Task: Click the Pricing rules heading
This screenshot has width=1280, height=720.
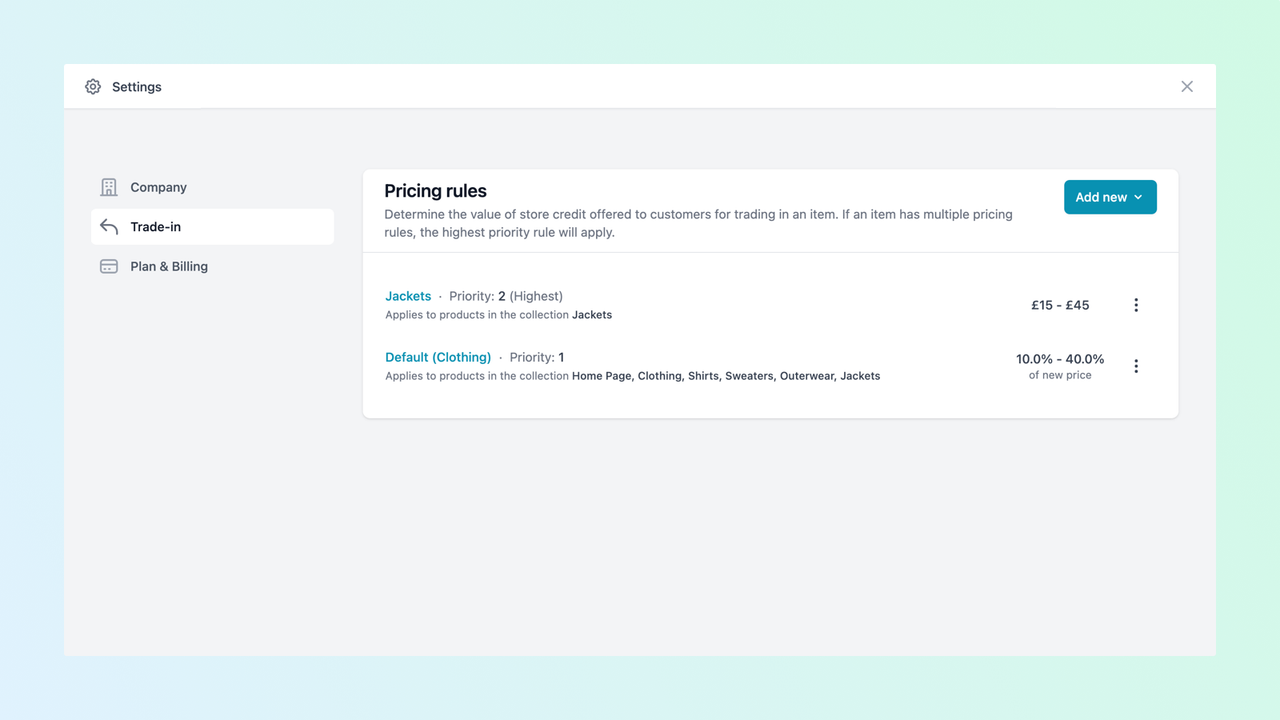Action: point(436,191)
